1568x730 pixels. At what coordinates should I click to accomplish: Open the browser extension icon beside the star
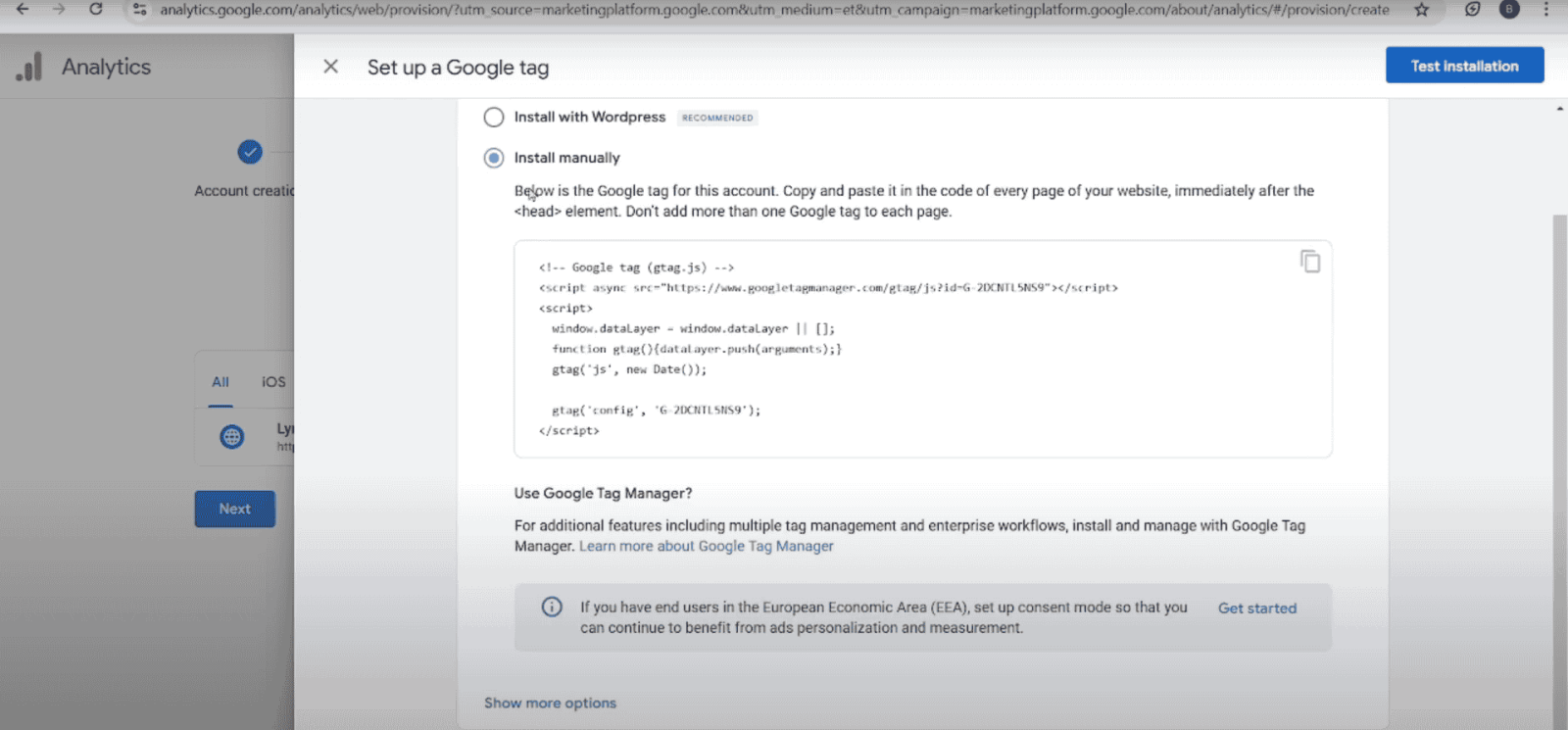point(1472,9)
